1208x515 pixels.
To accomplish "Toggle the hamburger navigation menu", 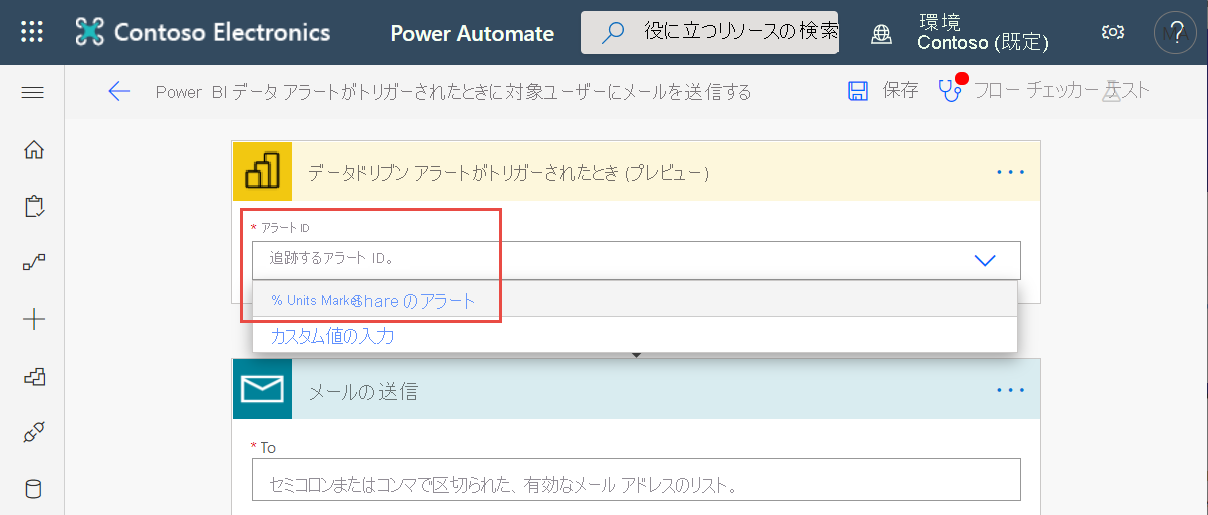I will 33,93.
